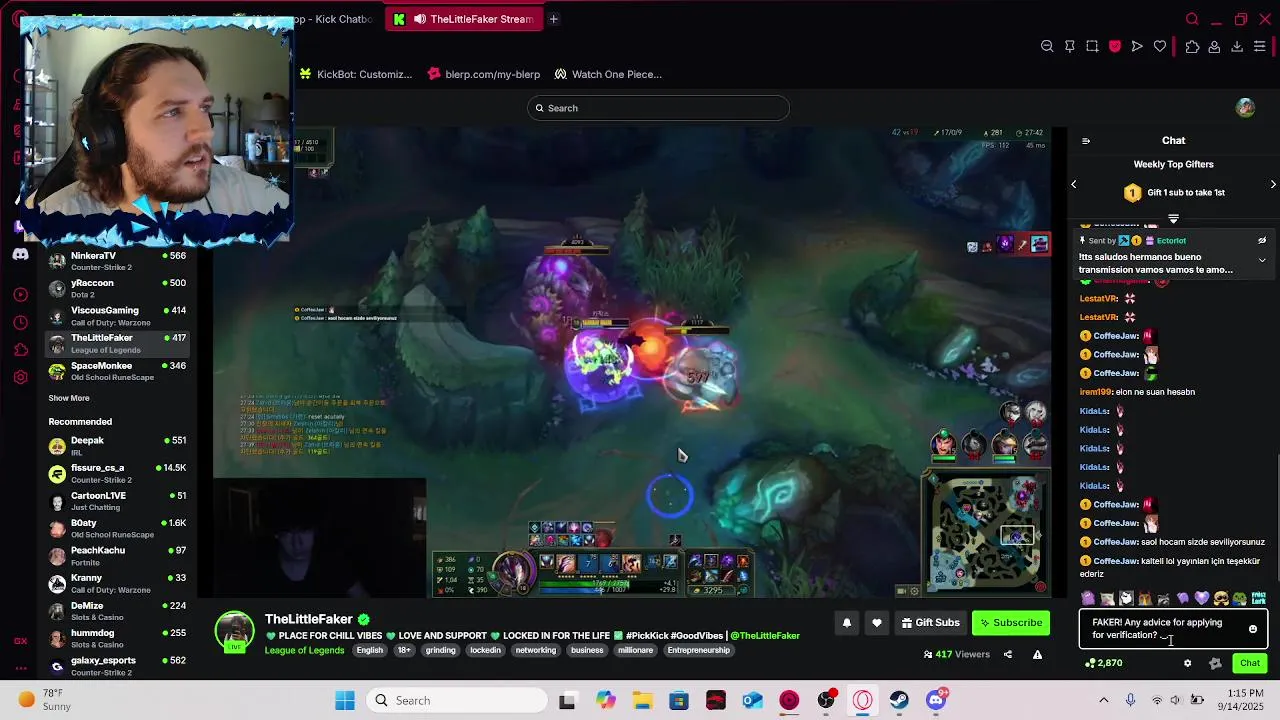Open the browser profile icon
The width and height of the screenshot is (1280, 720).
coord(1214,46)
